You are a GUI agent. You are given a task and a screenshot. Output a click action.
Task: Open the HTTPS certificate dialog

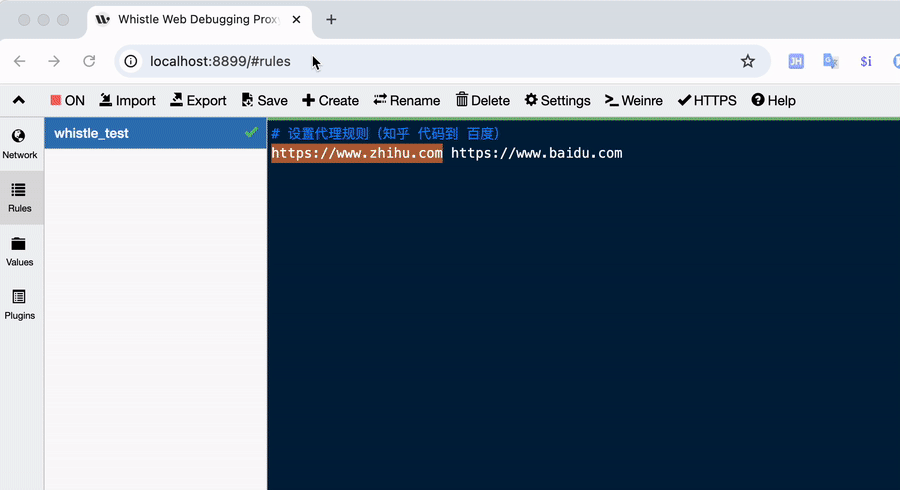(x=707, y=100)
